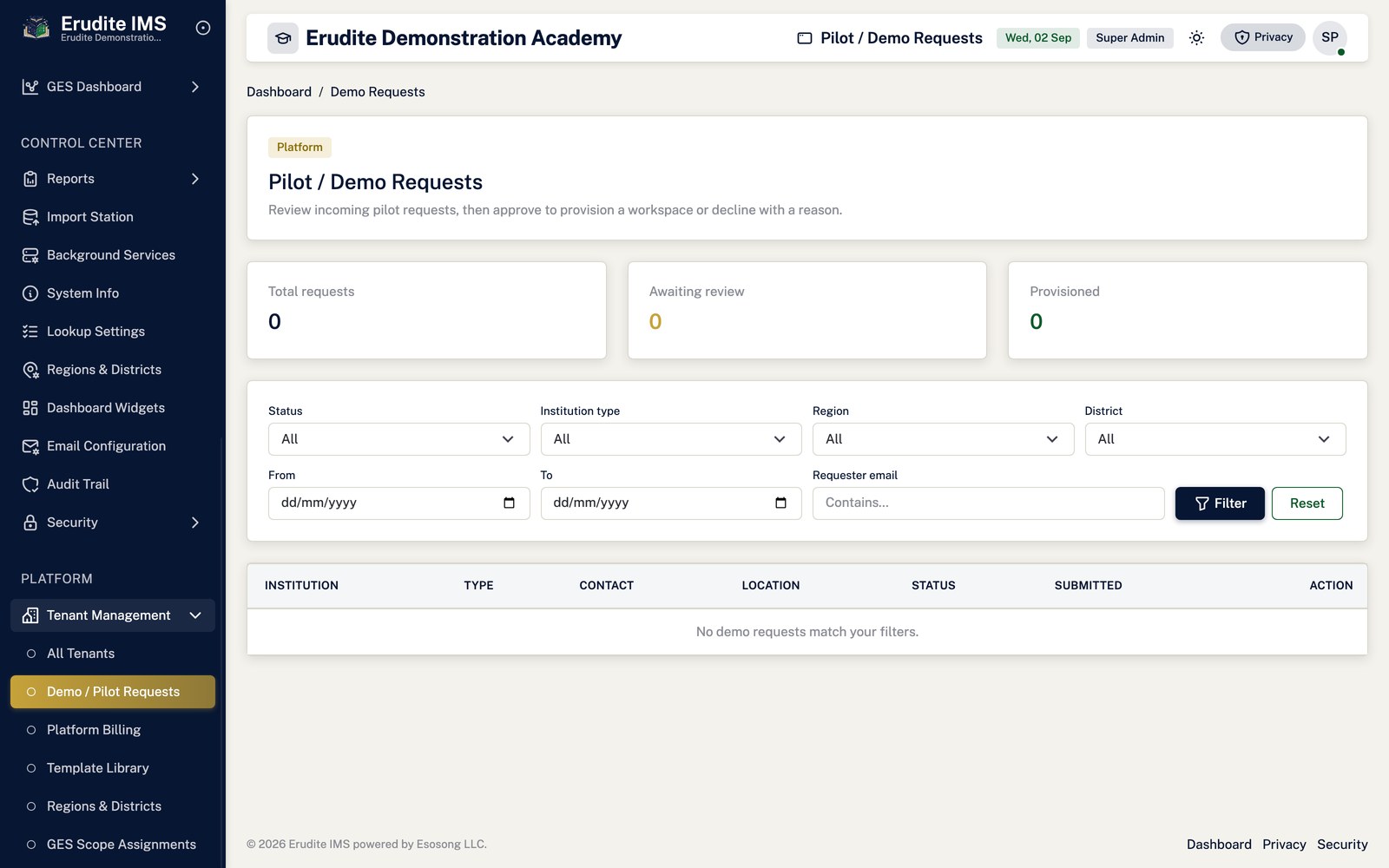Open the Institution type dropdown
The image size is (1389, 868).
[671, 439]
